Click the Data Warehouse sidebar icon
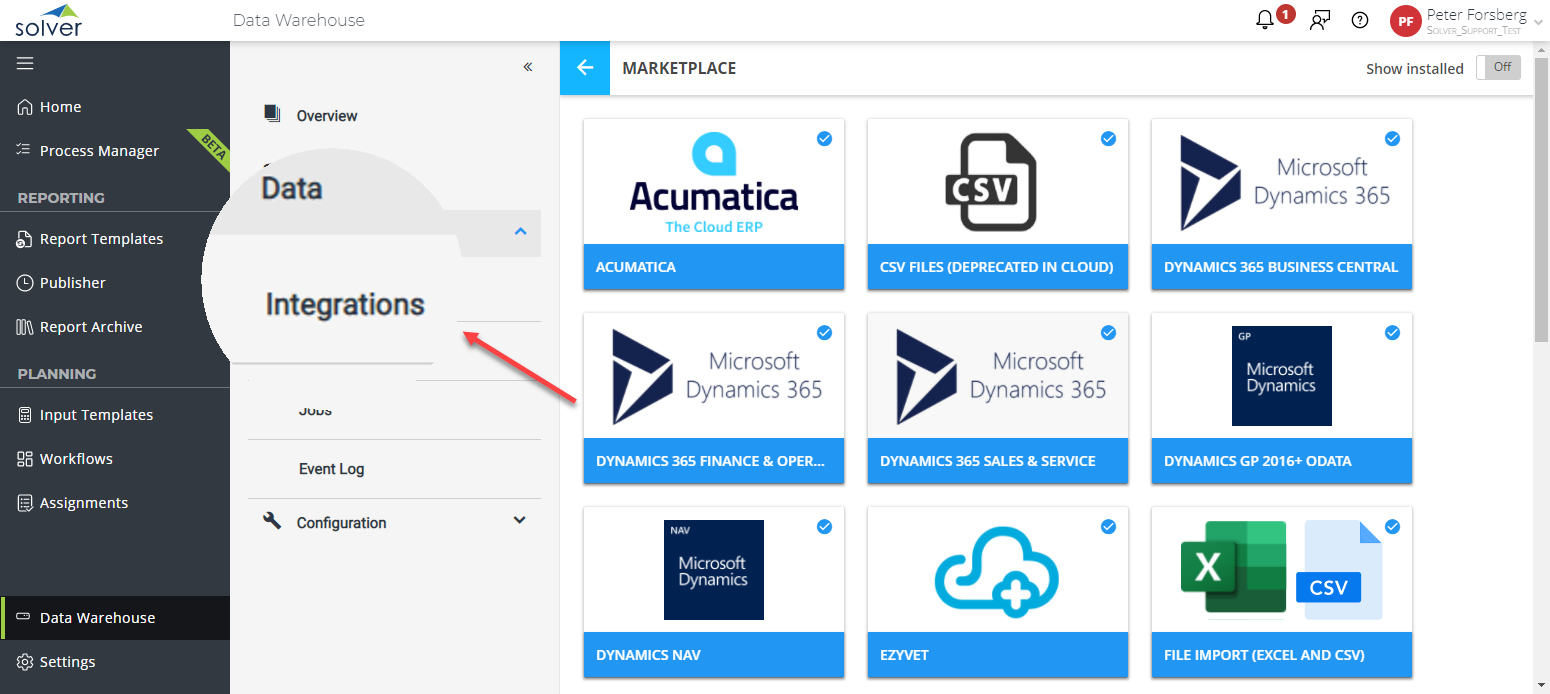The image size is (1550, 694). pyautogui.click(x=23, y=617)
